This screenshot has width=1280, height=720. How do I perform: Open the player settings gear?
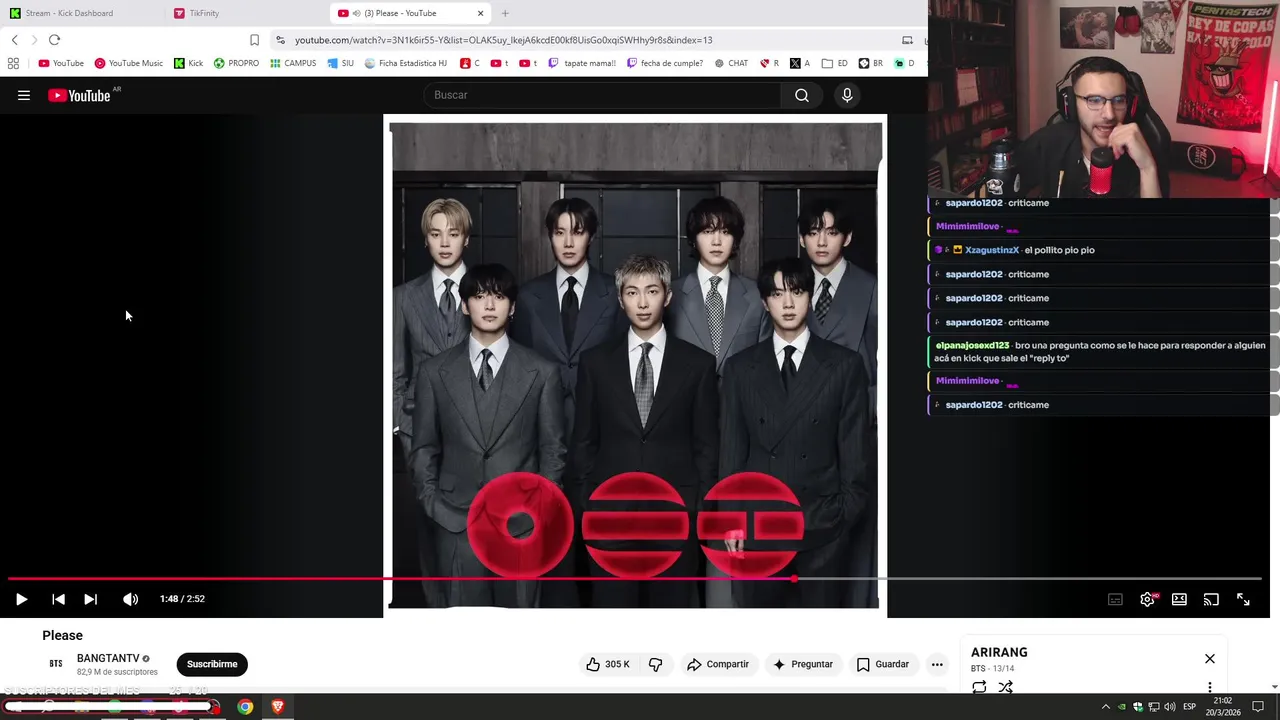[x=1147, y=599]
